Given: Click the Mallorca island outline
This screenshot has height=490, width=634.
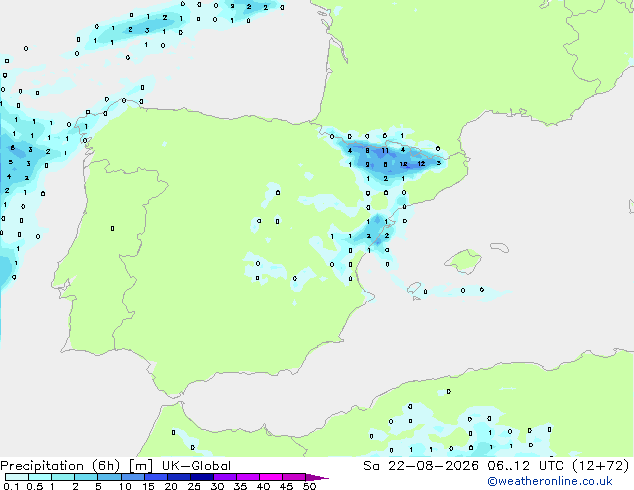Looking at the screenshot, I should click(x=463, y=262).
